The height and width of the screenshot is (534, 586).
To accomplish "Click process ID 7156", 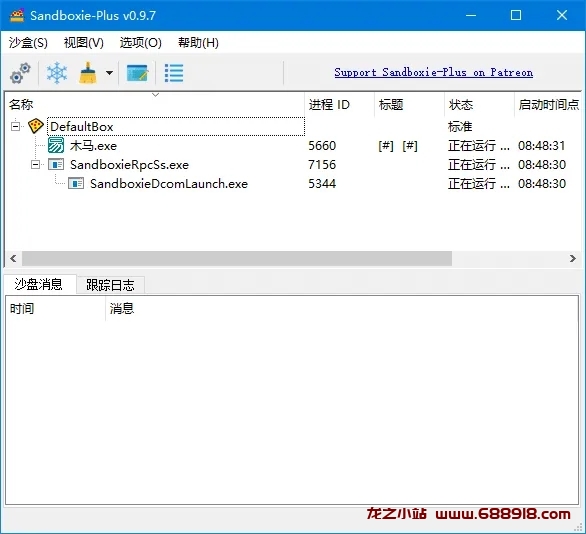I will [x=322, y=164].
